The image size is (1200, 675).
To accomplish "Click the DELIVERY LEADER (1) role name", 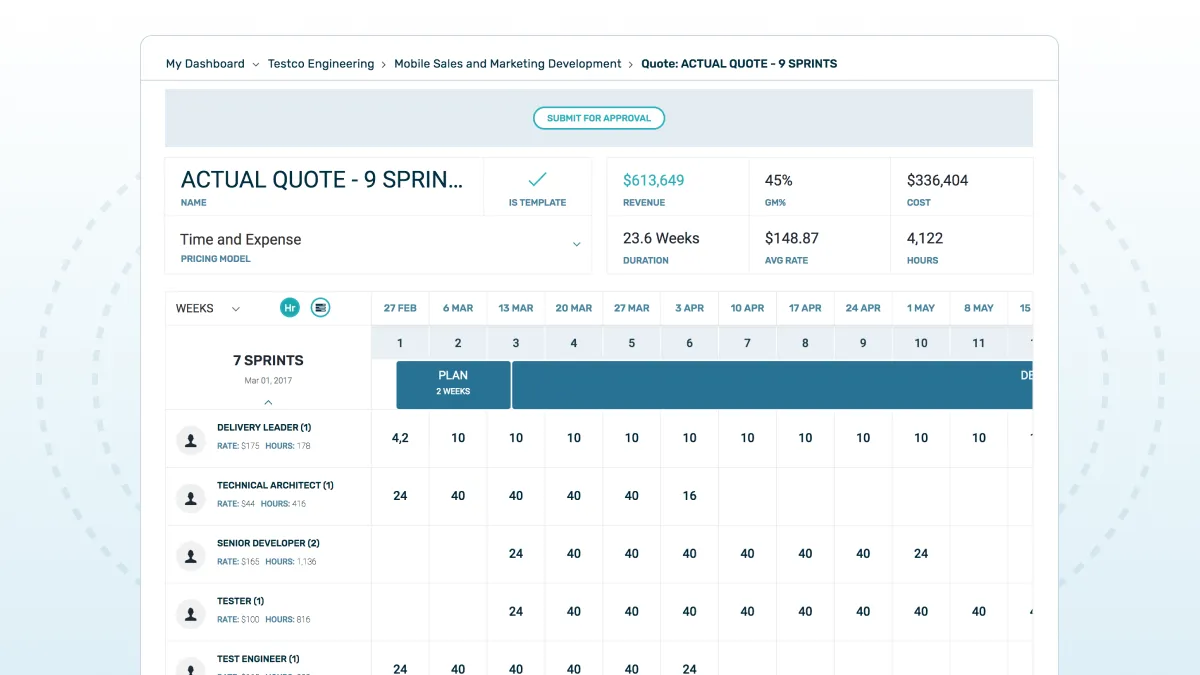I will coord(264,428).
